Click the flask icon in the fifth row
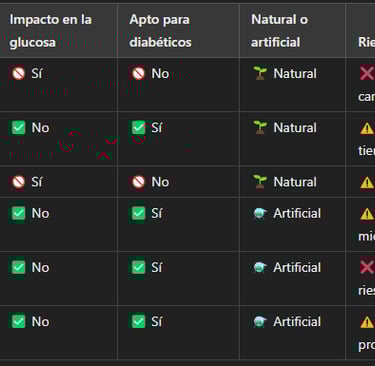Screen dimensions: 375x366 tap(260, 267)
